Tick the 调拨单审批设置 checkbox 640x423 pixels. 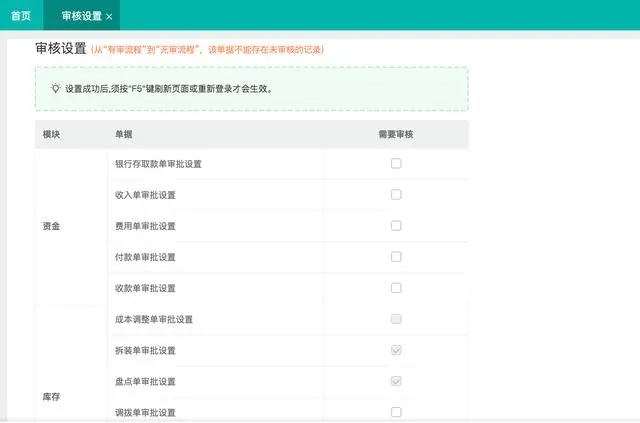[396, 412]
